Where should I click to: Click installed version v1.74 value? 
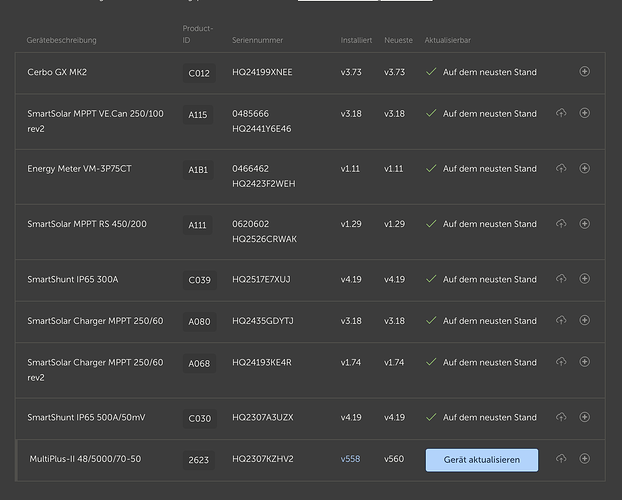click(351, 362)
